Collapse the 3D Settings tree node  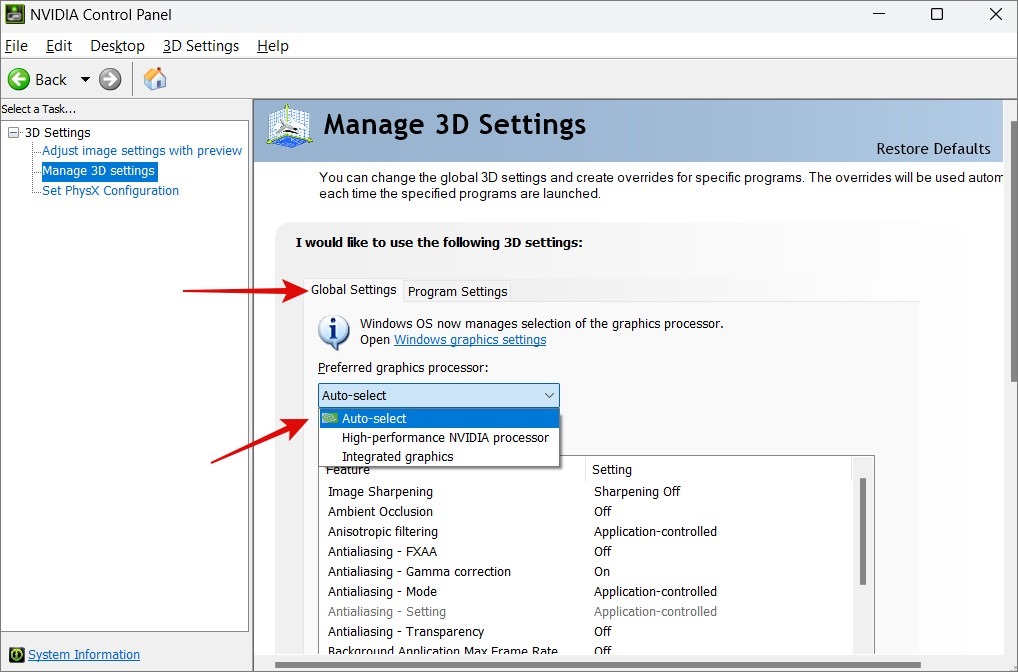pyautogui.click(x=13, y=132)
